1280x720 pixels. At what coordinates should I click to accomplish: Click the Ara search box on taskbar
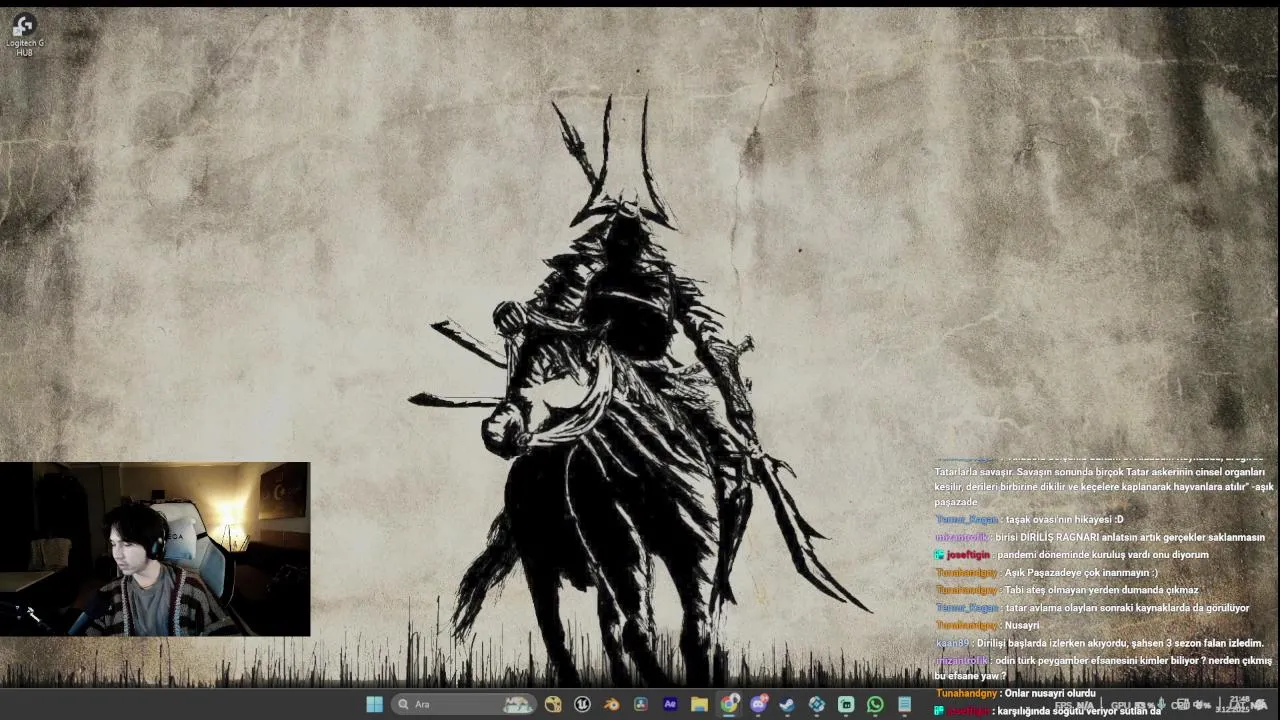tap(464, 704)
